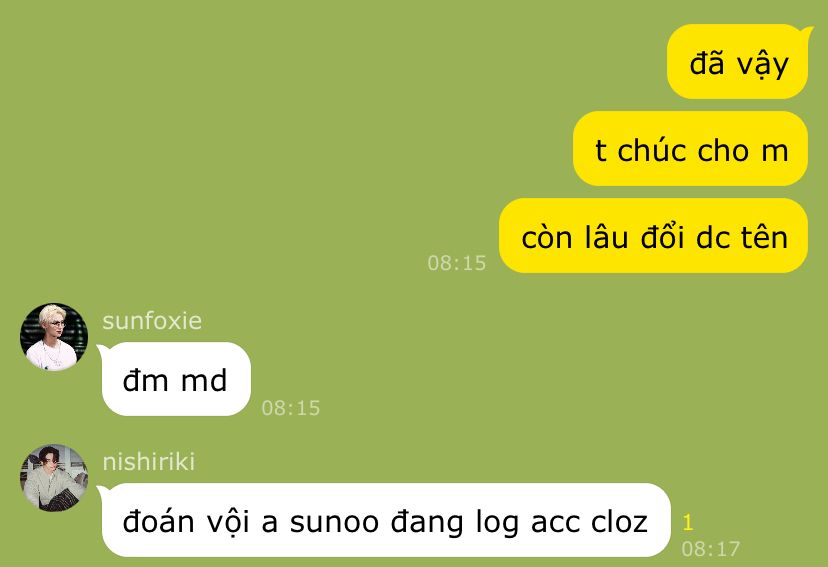This screenshot has height=567, width=828.
Task: Open sunfoxie's profile picture
Action: tap(54, 337)
